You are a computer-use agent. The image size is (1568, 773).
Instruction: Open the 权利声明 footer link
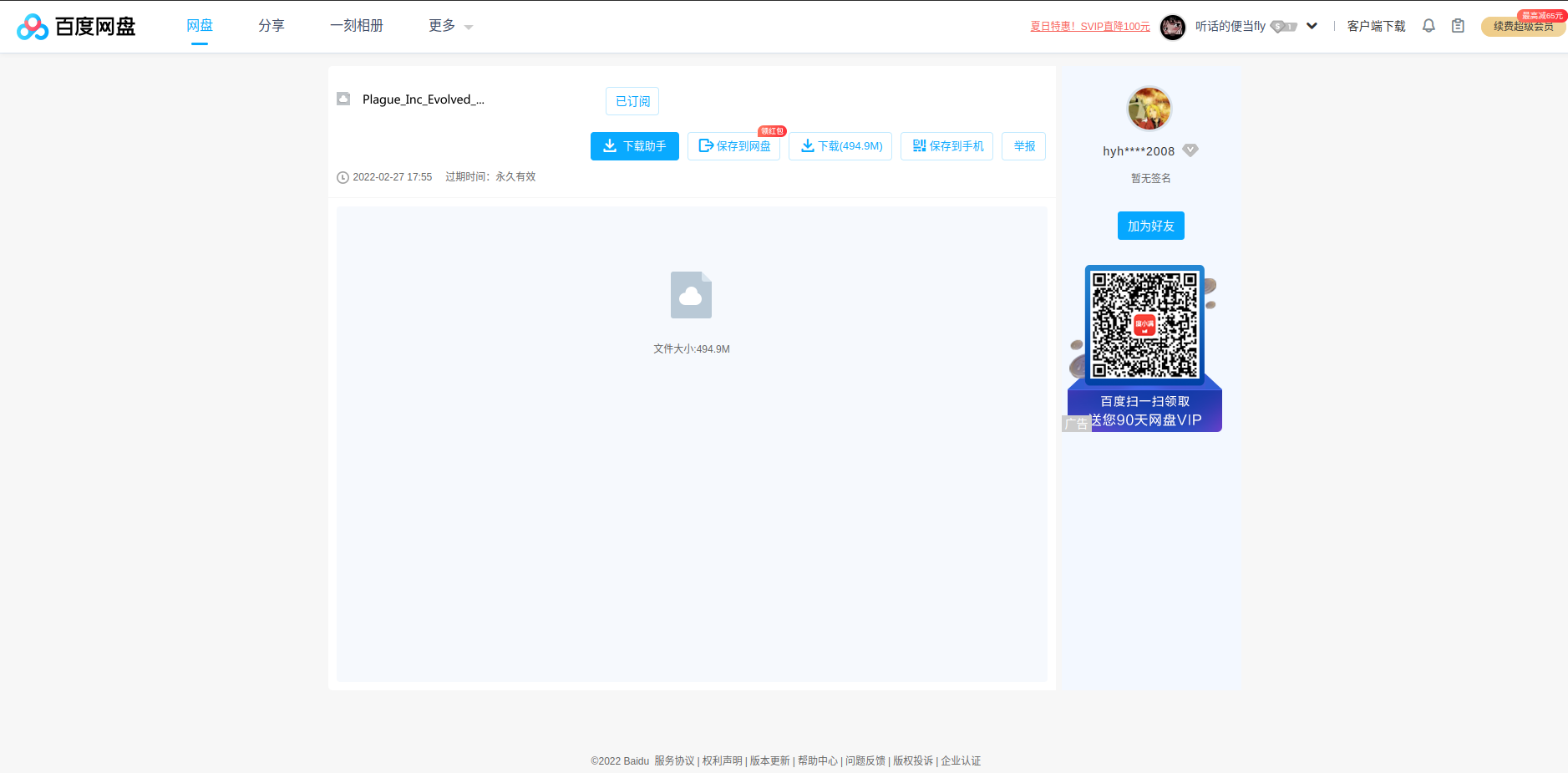pyautogui.click(x=723, y=760)
